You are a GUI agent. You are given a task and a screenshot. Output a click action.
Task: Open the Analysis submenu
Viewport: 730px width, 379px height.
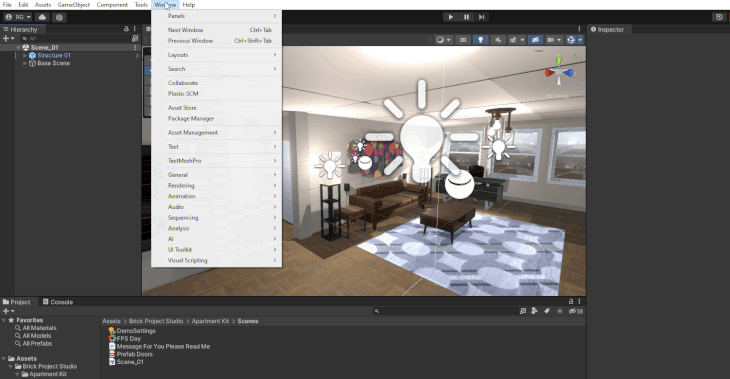click(x=216, y=228)
